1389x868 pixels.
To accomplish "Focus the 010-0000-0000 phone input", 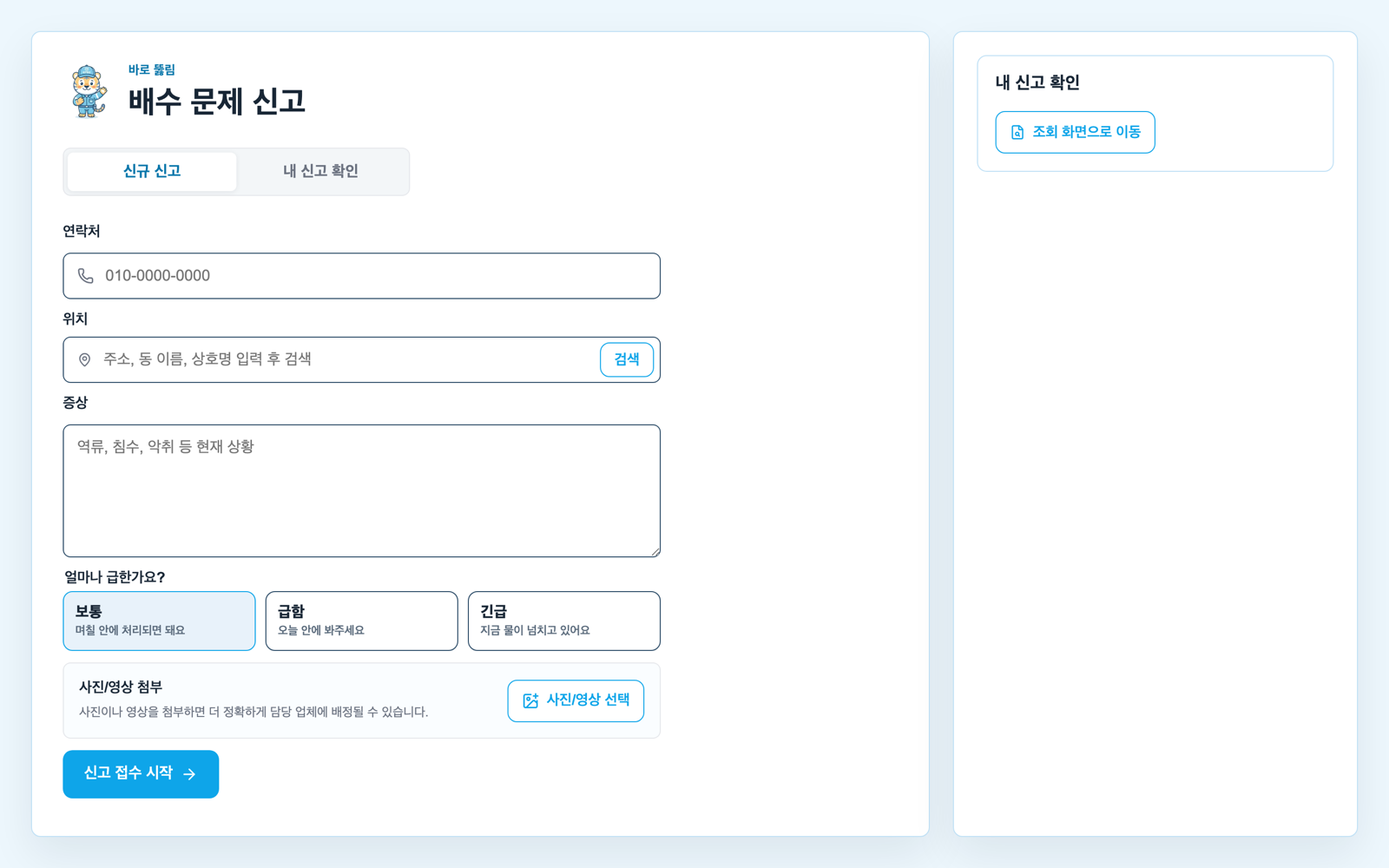I will 361,276.
